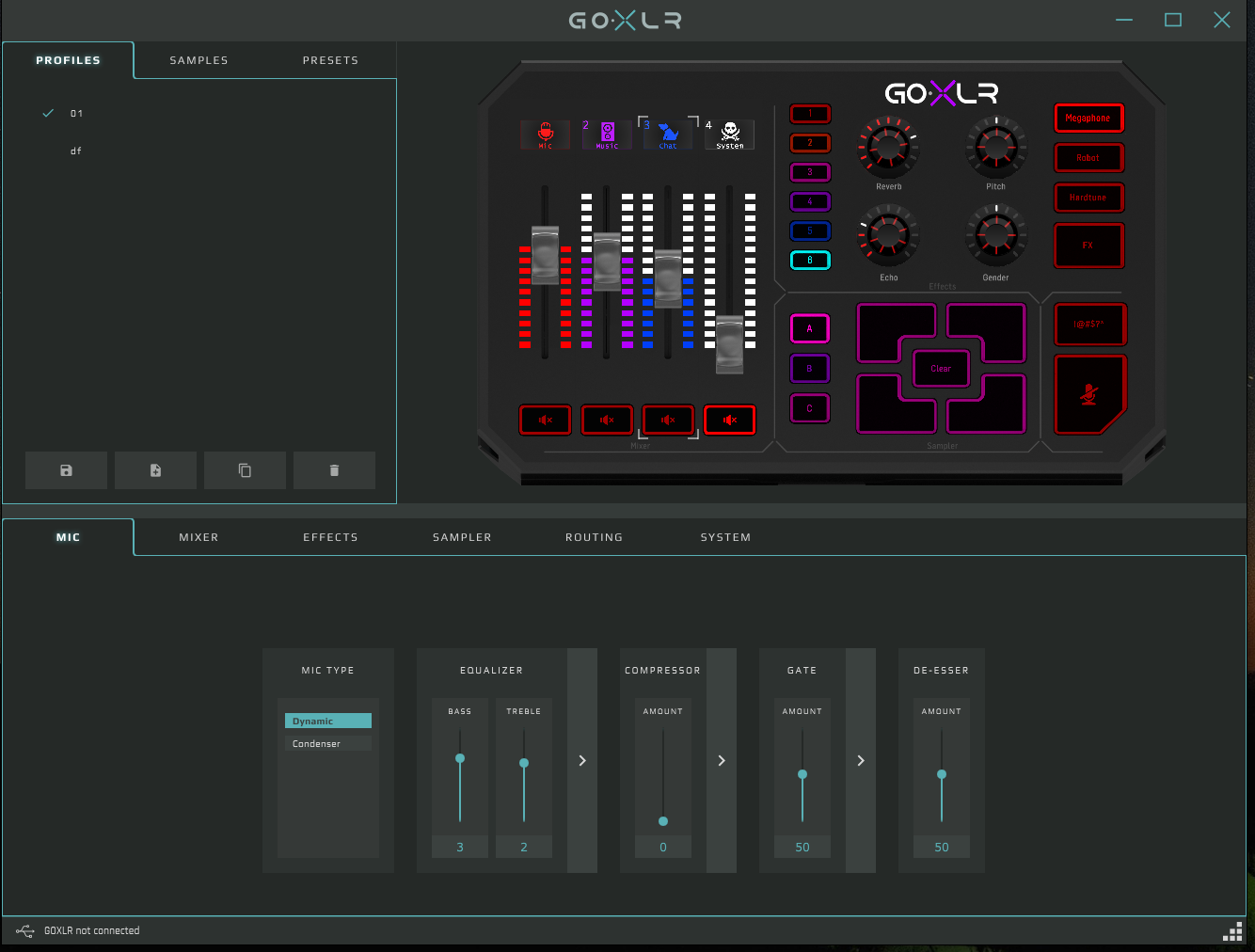Switch to the Routing tab
The width and height of the screenshot is (1255, 952).
(x=594, y=536)
